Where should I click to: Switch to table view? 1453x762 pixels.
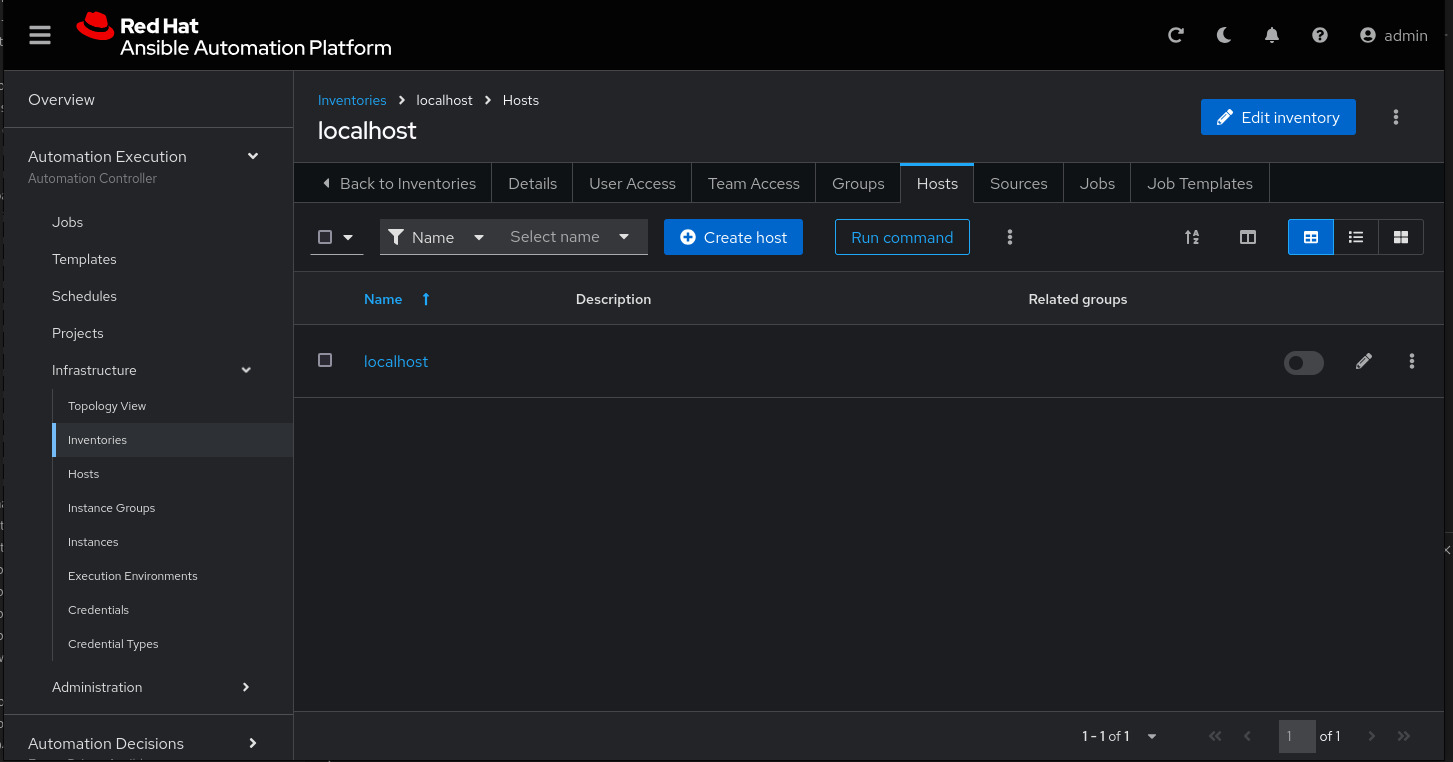pyautogui.click(x=1311, y=237)
